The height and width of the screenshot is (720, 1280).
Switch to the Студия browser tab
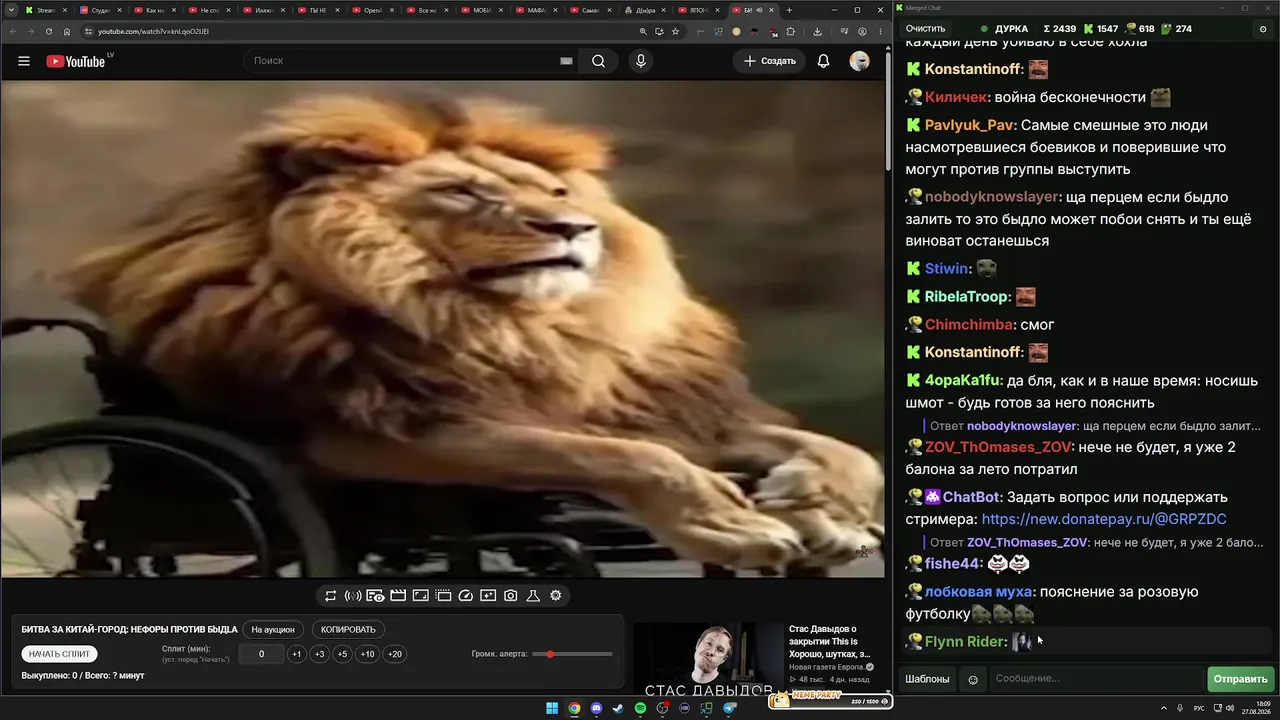101,10
